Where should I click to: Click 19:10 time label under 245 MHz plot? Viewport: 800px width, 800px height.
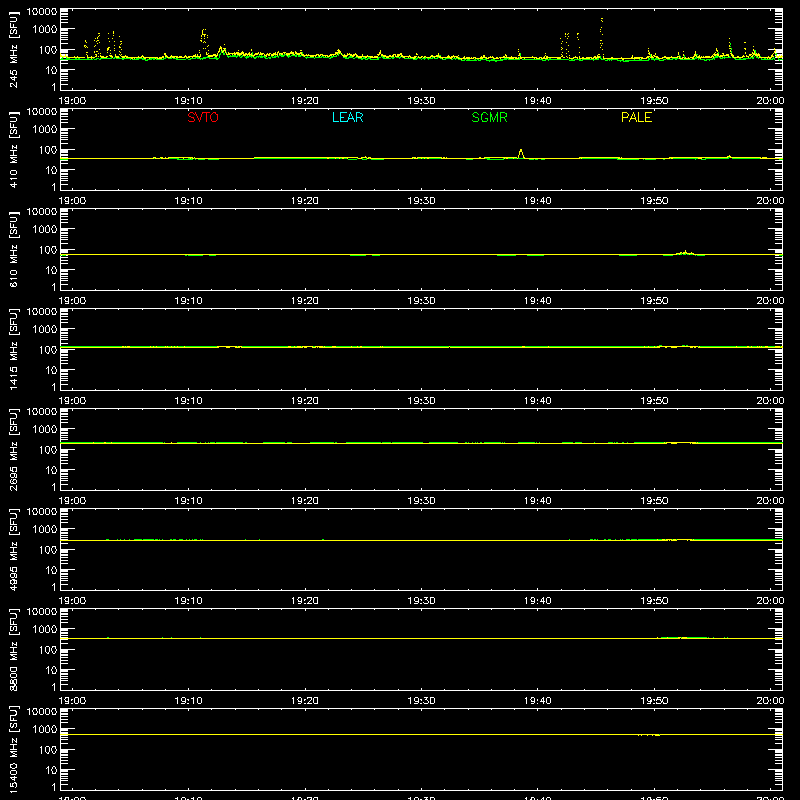pos(188,101)
